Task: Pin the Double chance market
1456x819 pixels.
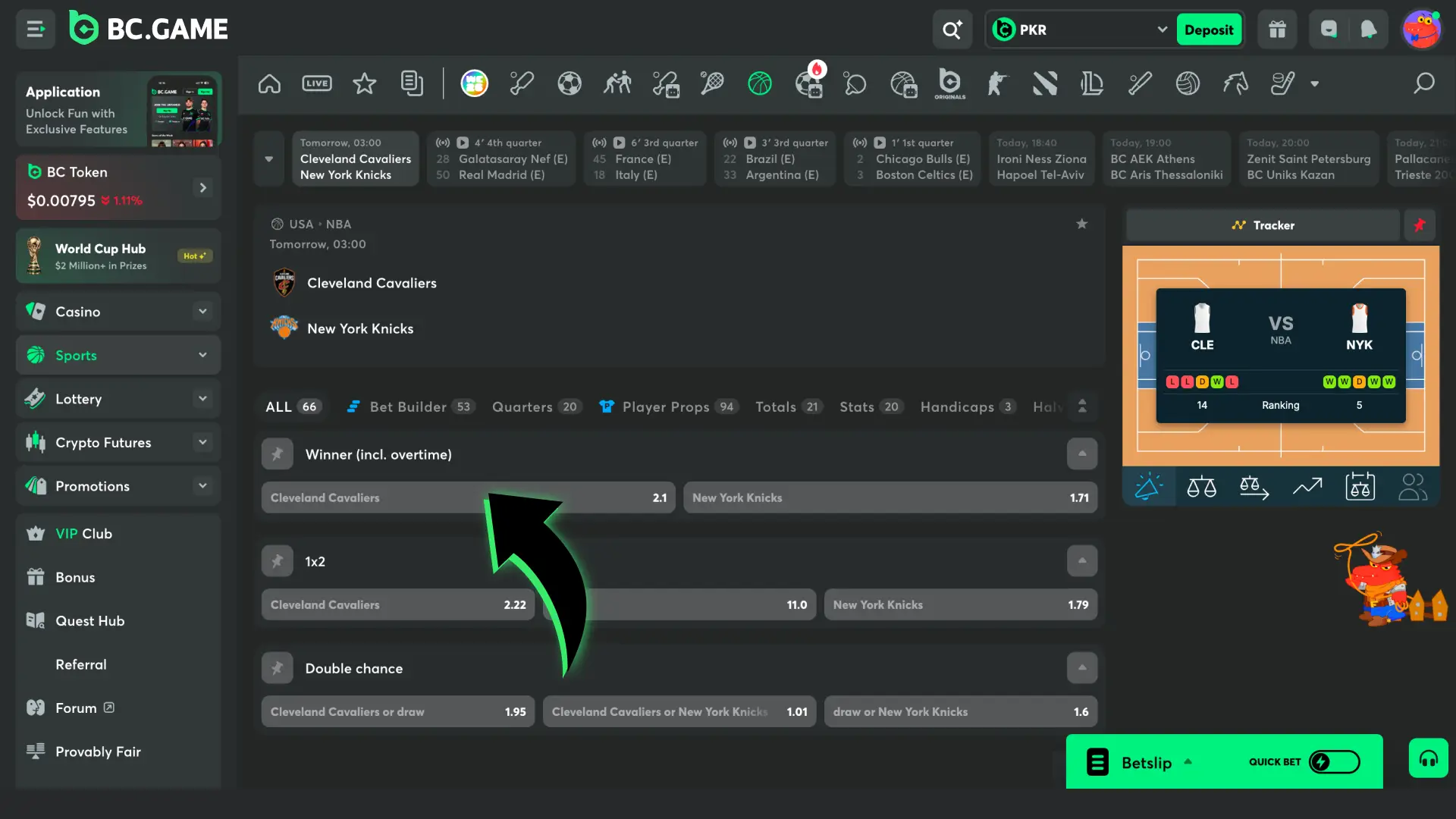Action: 278,668
